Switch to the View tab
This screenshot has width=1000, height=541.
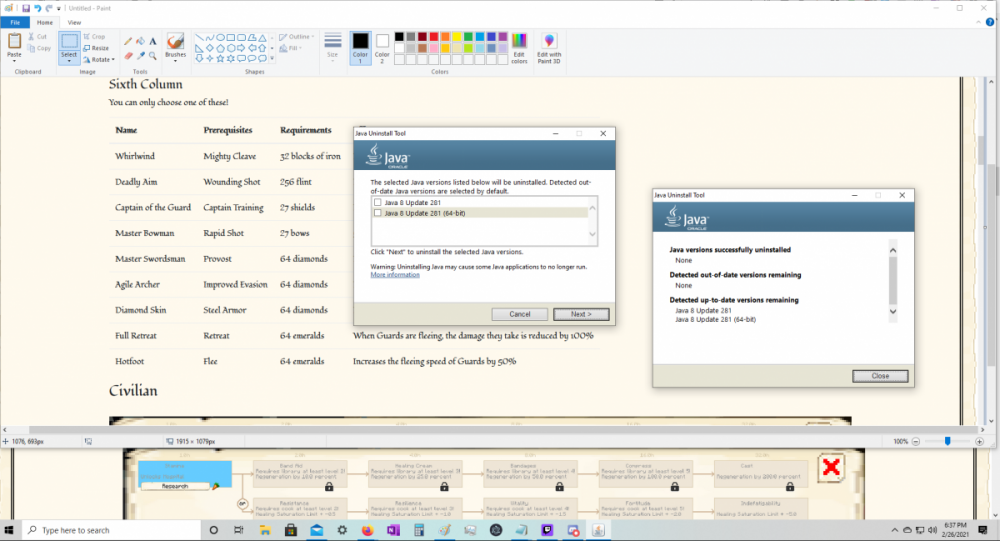click(x=74, y=22)
